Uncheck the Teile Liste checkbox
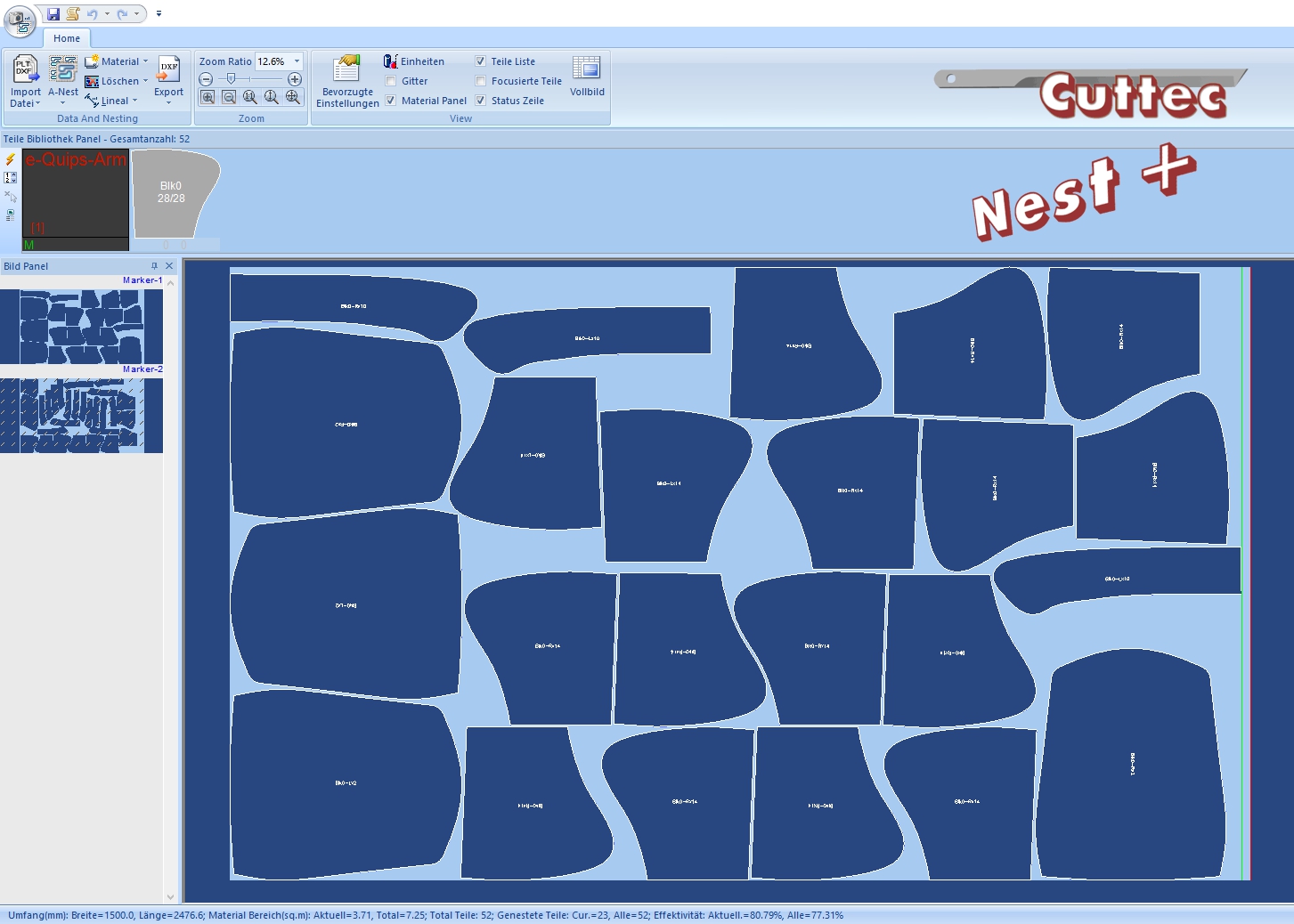The height and width of the screenshot is (924, 1294). [x=481, y=61]
